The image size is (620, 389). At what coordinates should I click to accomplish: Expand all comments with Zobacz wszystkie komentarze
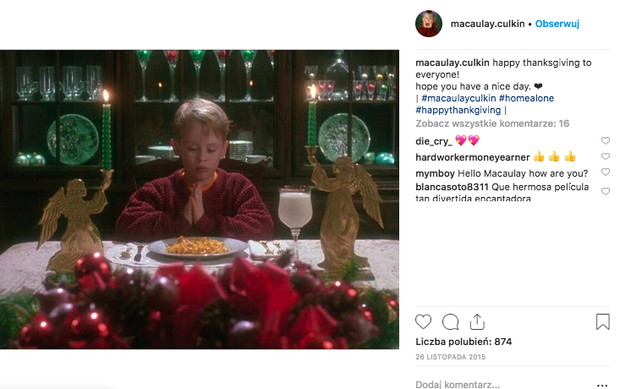click(x=492, y=123)
